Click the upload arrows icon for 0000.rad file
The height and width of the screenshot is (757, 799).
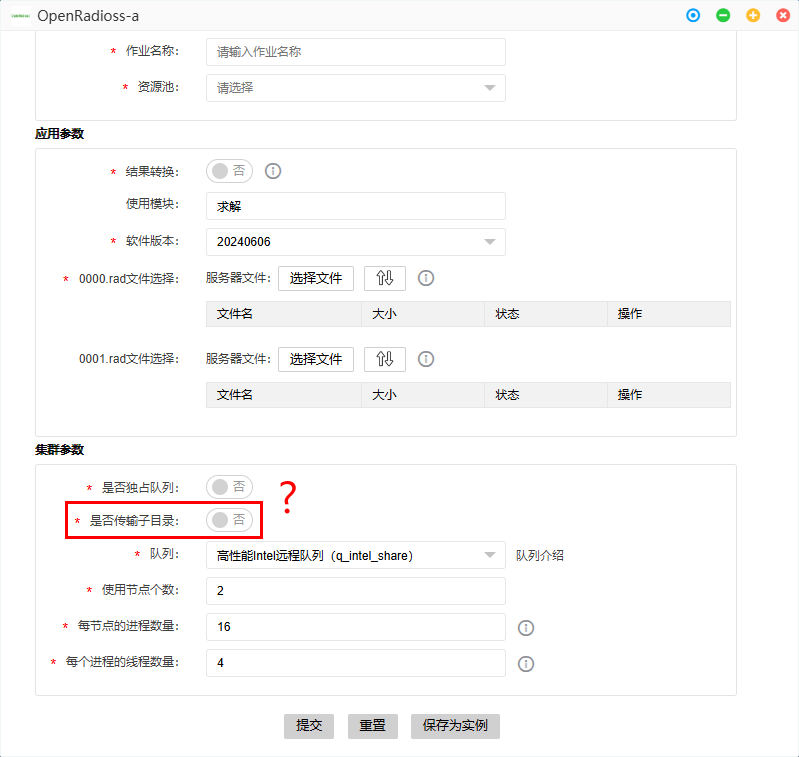pos(385,278)
